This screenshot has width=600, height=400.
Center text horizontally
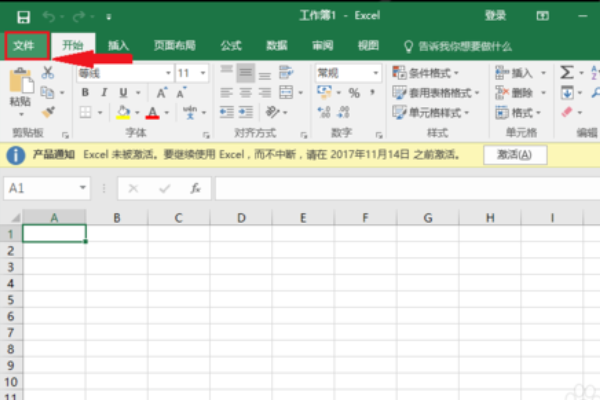coord(246,92)
